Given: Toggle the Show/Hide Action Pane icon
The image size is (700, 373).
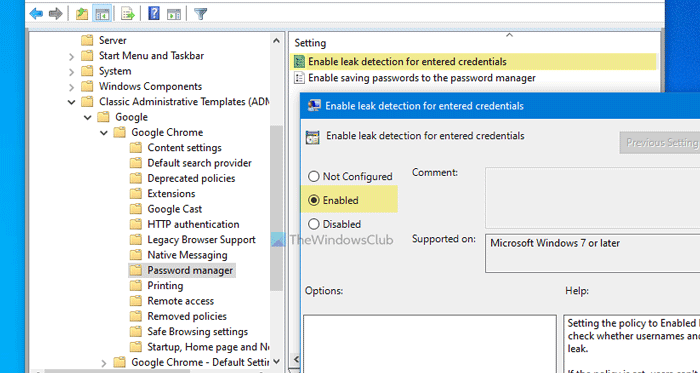Looking at the screenshot, I should 174,14.
